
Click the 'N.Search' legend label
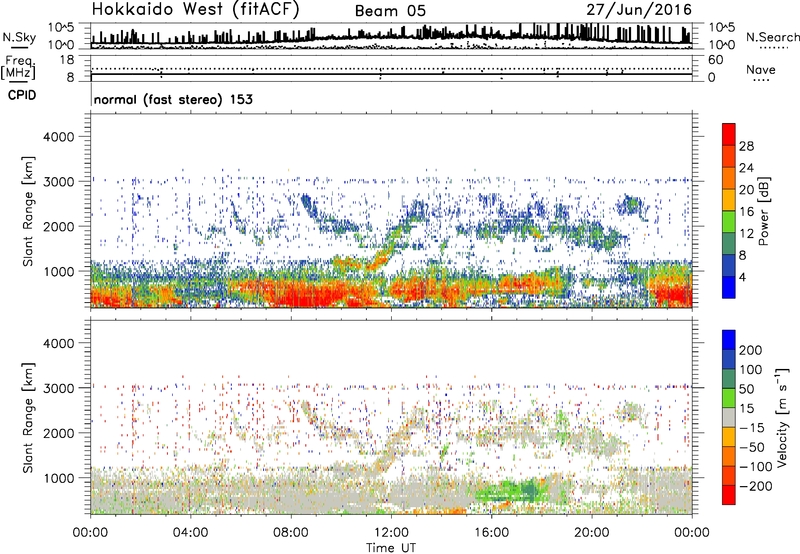(x=772, y=37)
